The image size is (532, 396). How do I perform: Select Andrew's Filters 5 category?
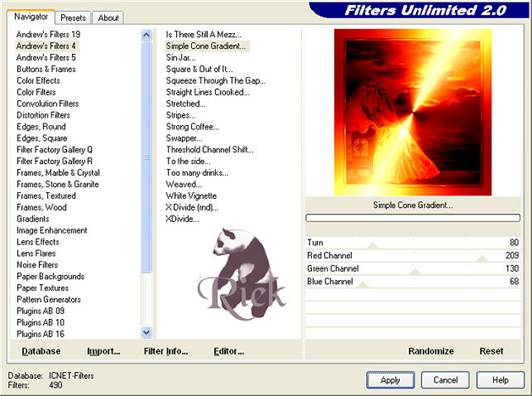(46, 57)
